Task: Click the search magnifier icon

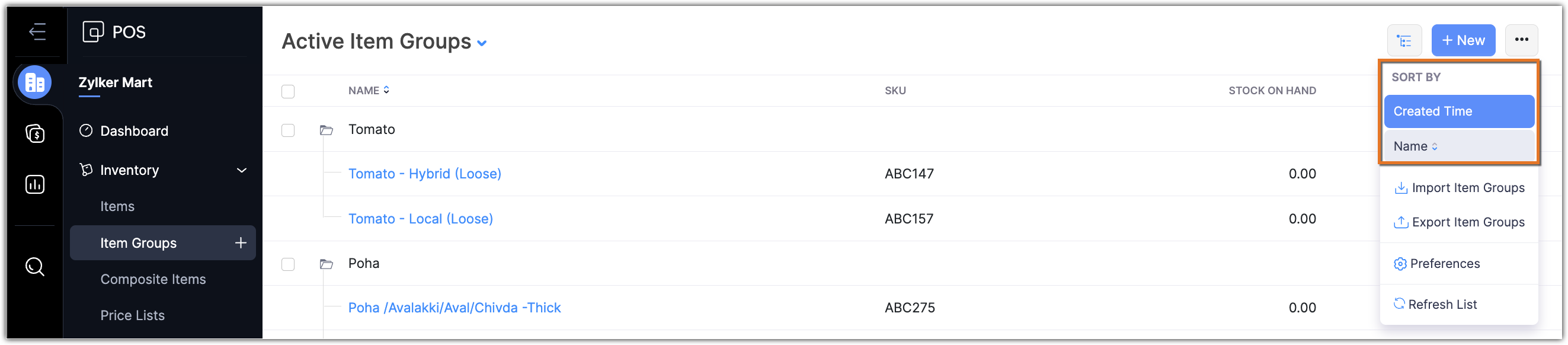Action: coord(35,267)
